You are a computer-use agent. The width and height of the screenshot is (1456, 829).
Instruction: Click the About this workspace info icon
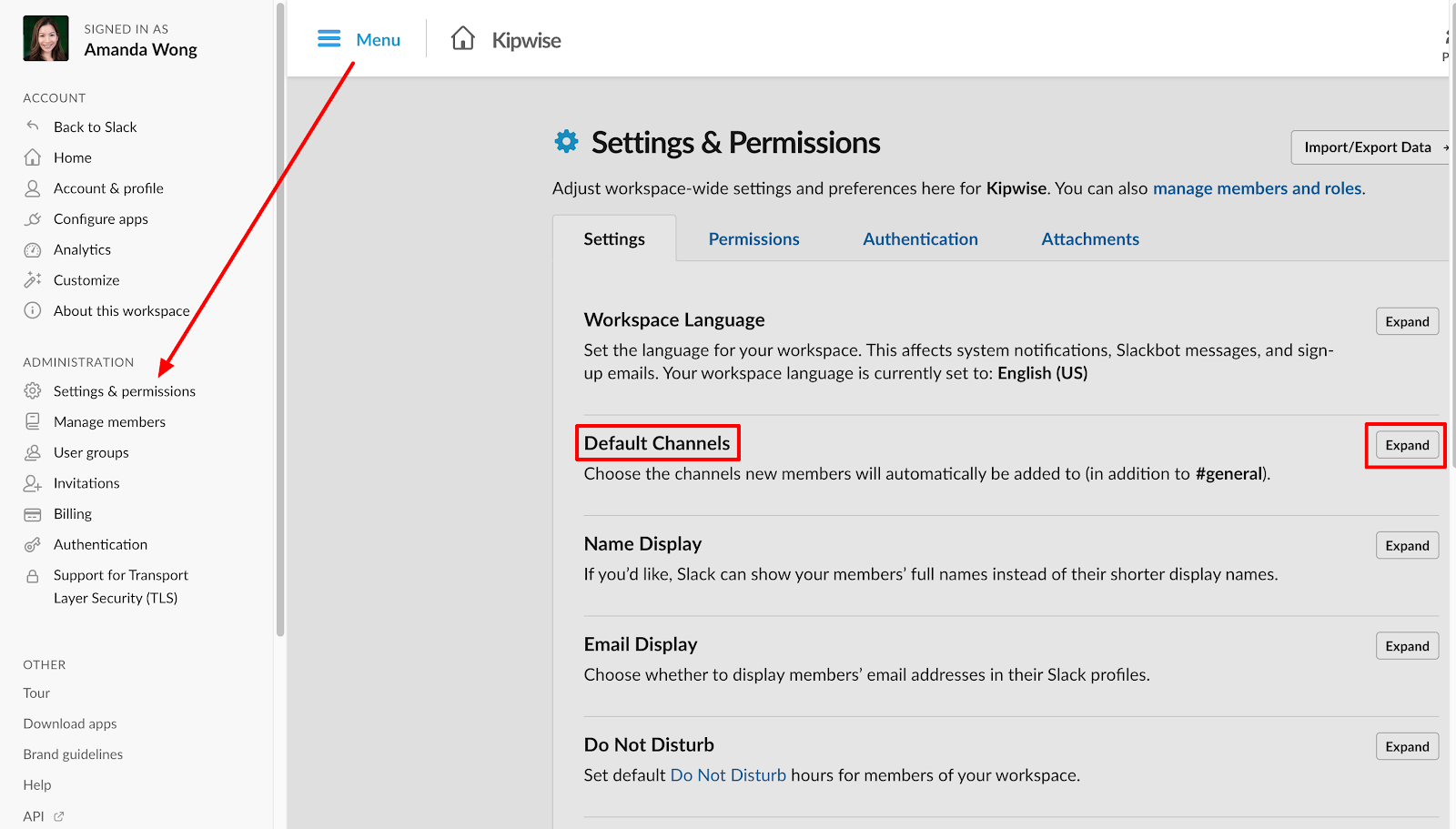point(33,310)
